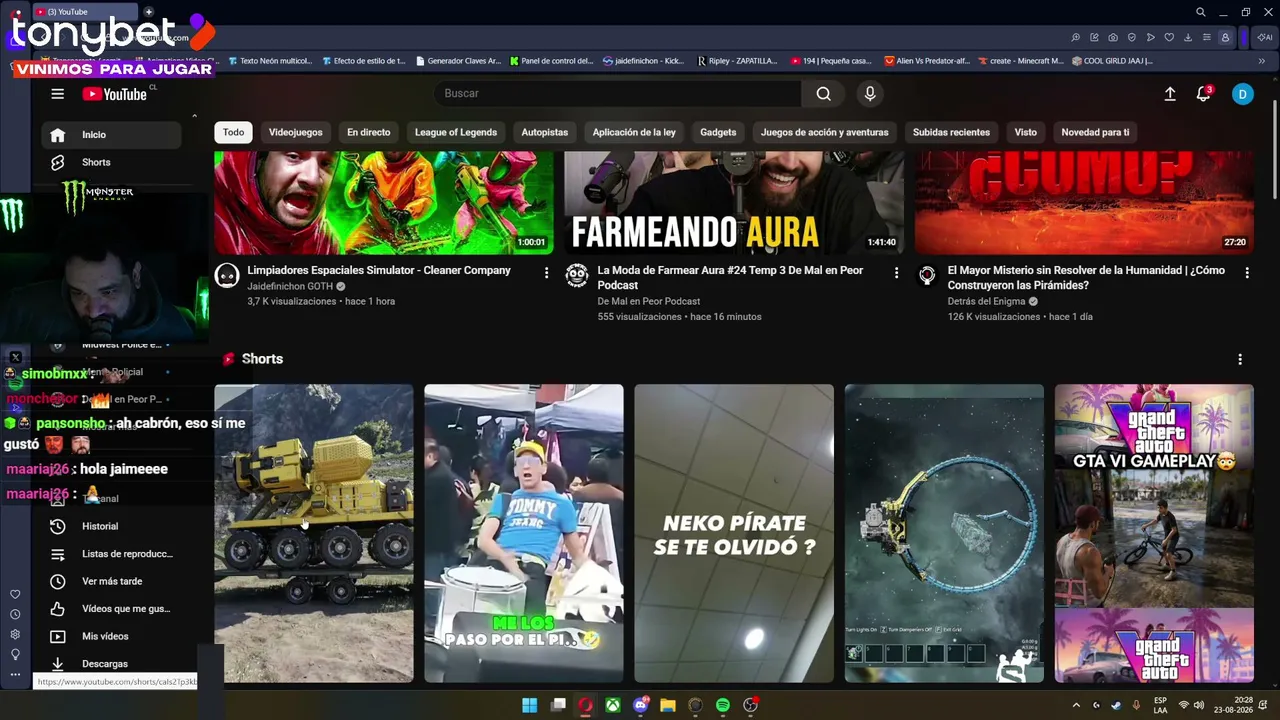Image resolution: width=1280 pixels, height=720 pixels.
Task: Open De Mal en Peor Podcast avatar
Action: [577, 276]
